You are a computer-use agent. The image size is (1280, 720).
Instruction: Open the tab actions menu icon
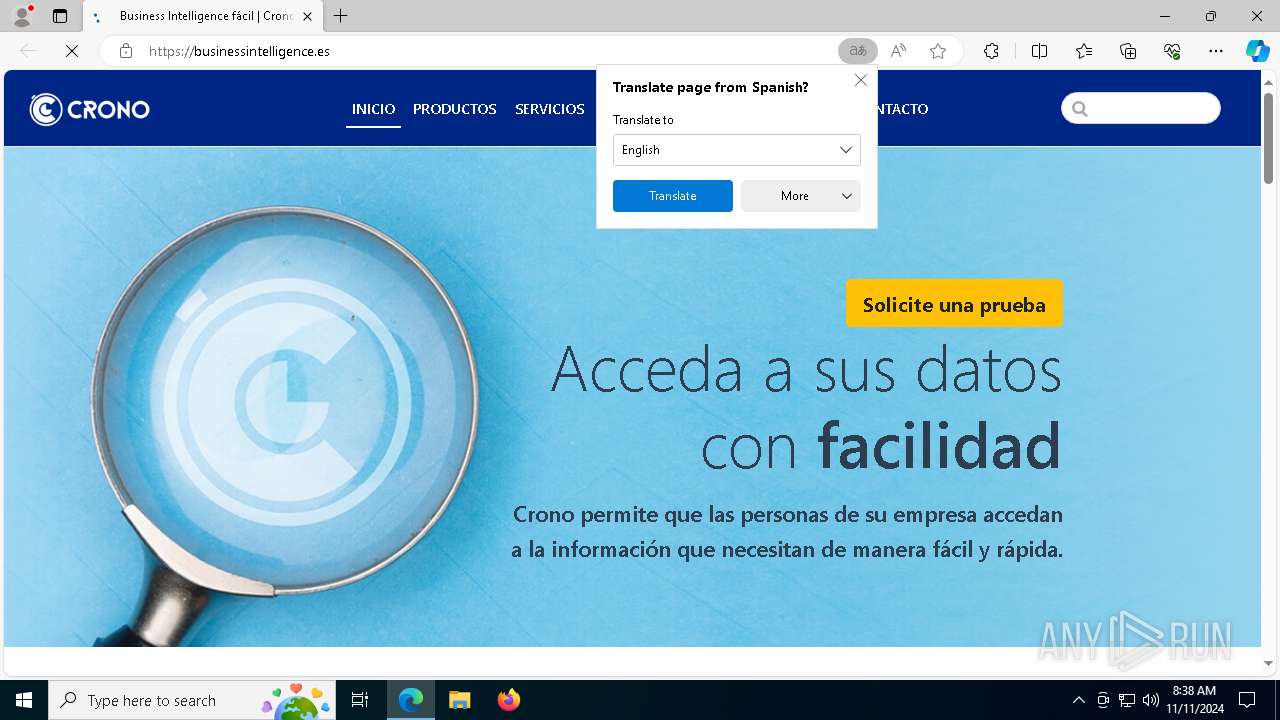(x=60, y=16)
